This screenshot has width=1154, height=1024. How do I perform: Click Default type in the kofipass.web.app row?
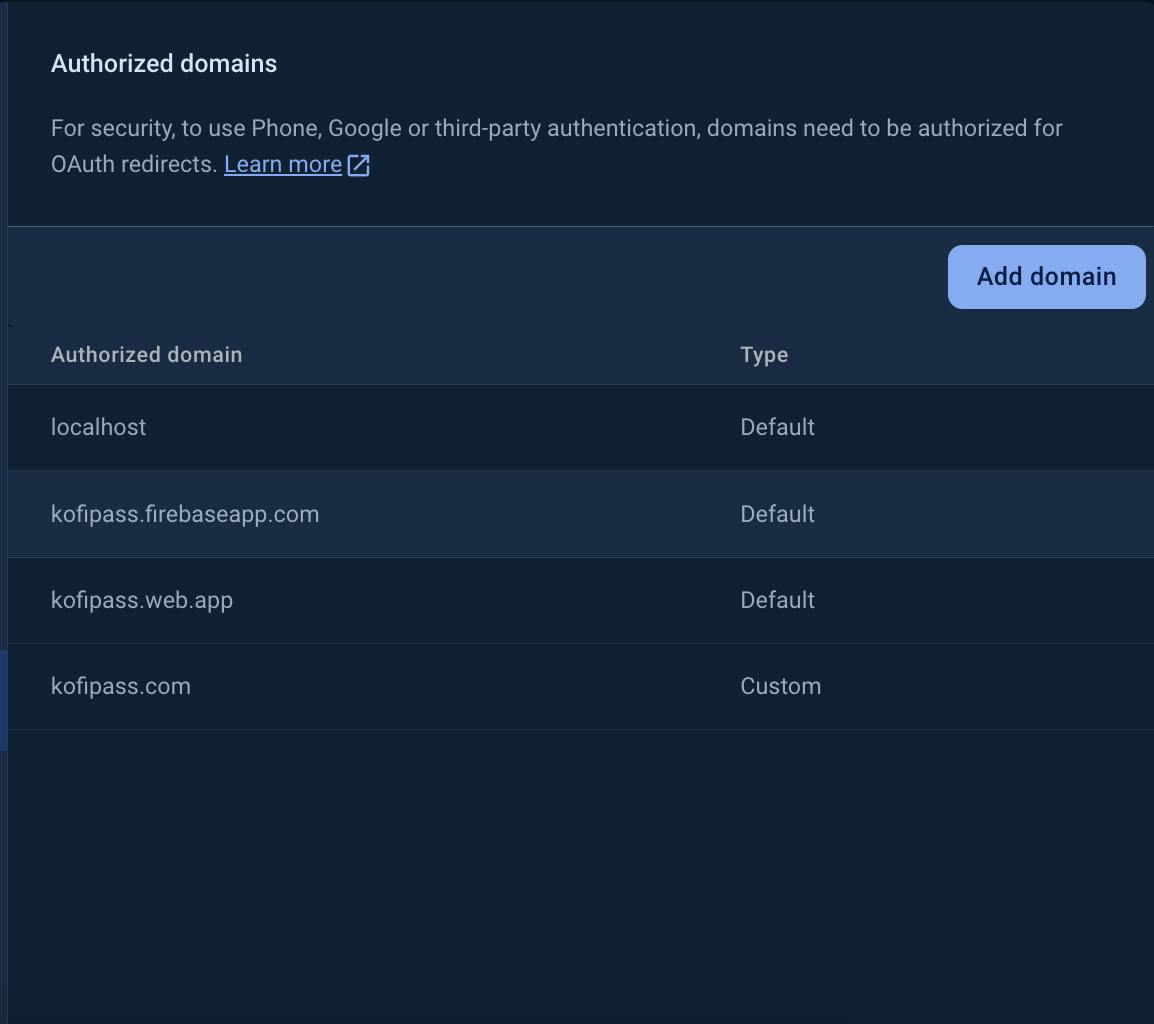pos(777,600)
